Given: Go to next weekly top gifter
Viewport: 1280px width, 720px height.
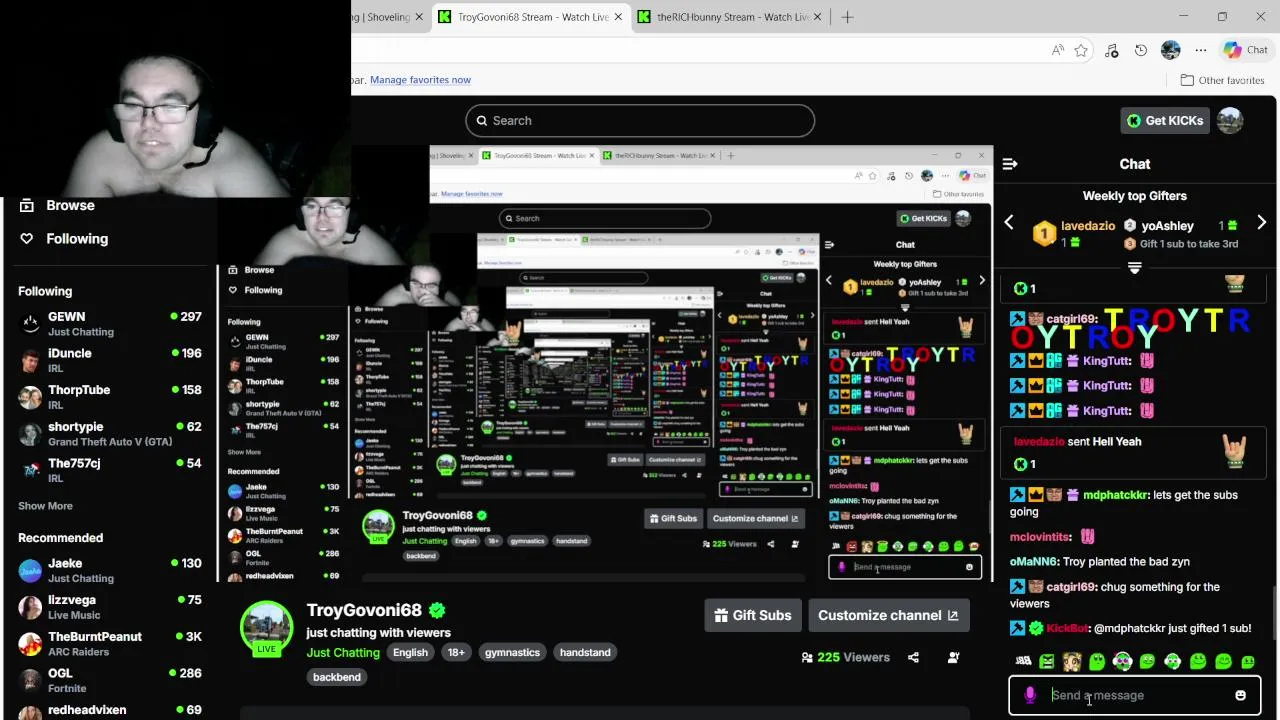Looking at the screenshot, I should [1261, 223].
